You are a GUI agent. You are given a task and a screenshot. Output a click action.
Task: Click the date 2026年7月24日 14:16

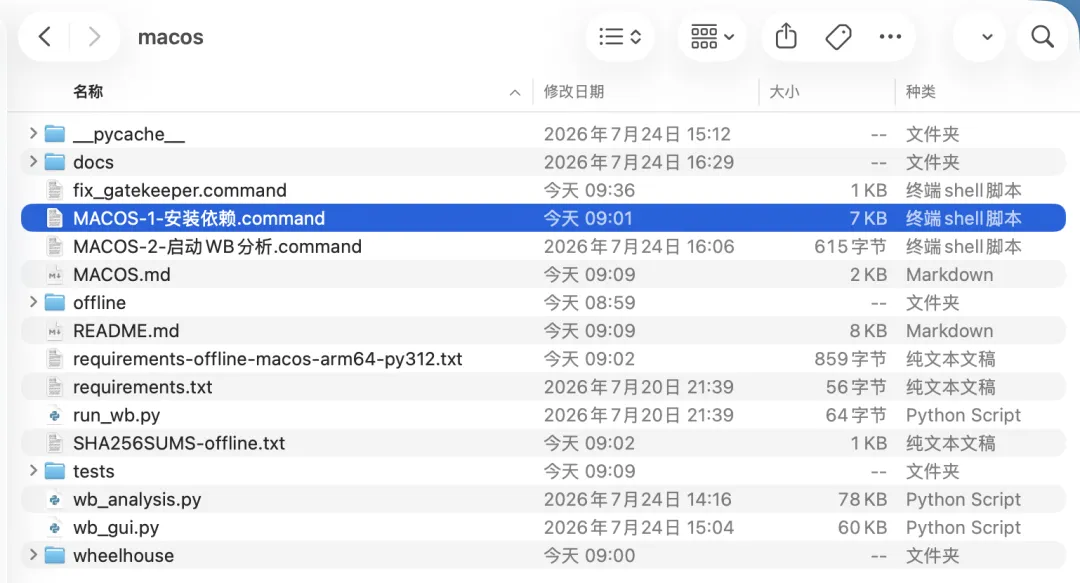(637, 500)
